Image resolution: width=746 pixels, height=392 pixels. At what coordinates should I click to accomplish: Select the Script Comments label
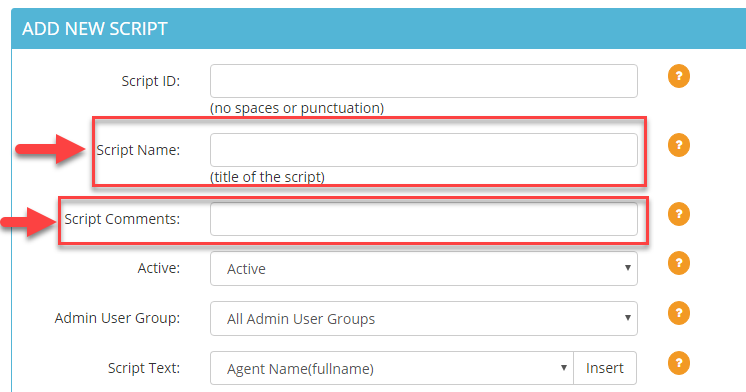coord(122,219)
